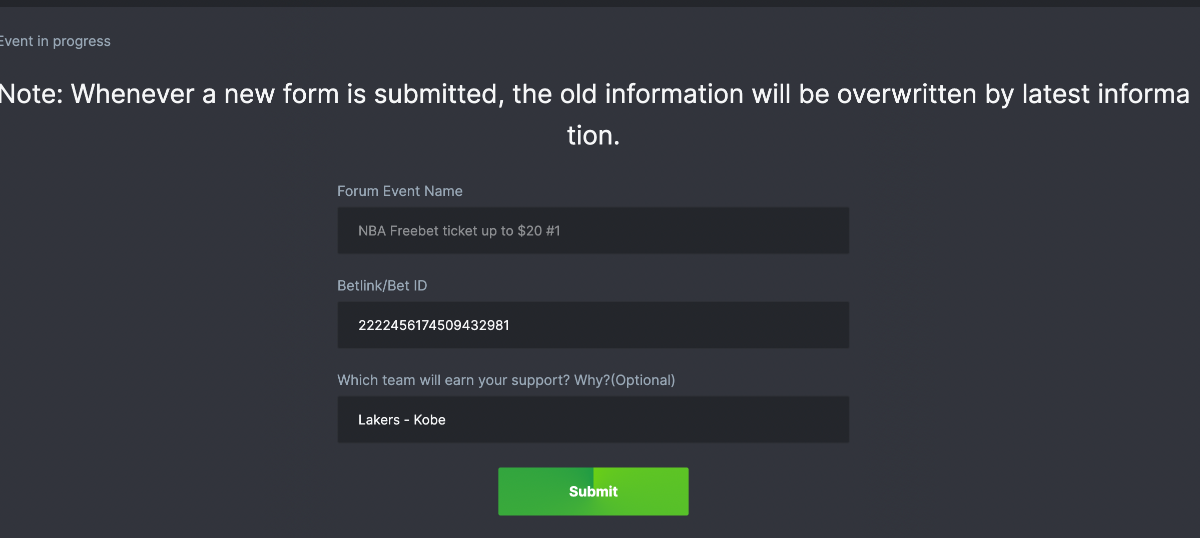
Task: Click the "$20 #1" portion of event name
Action: click(x=546, y=231)
